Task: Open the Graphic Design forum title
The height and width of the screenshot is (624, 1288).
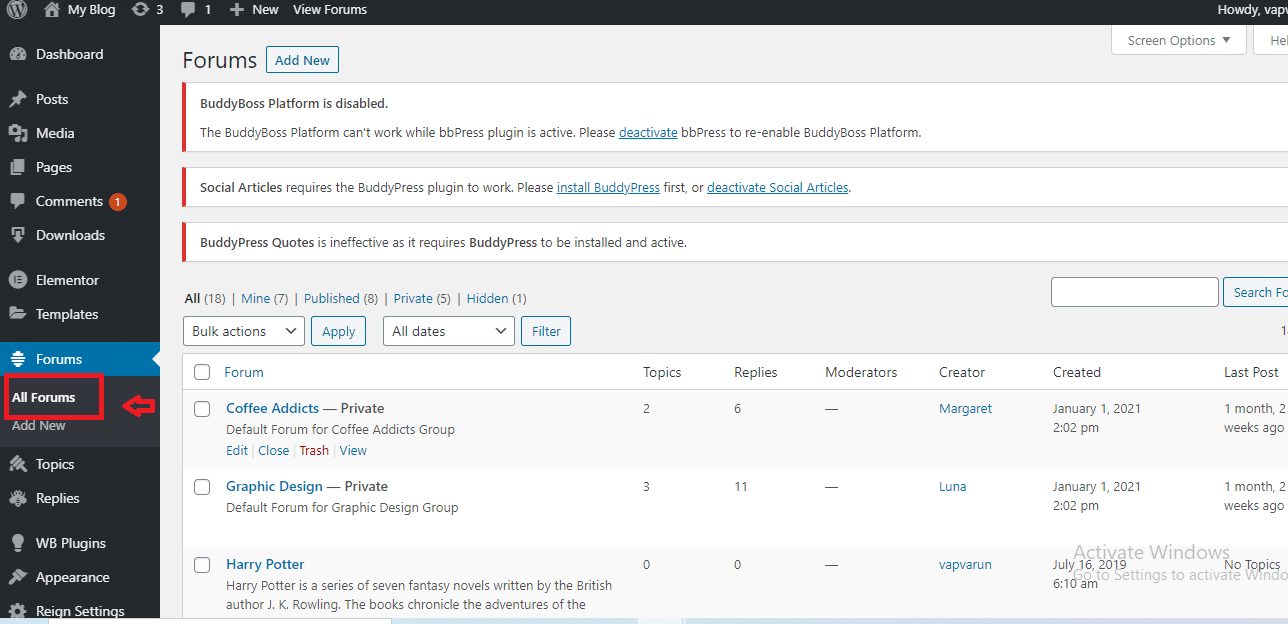Action: click(x=274, y=486)
